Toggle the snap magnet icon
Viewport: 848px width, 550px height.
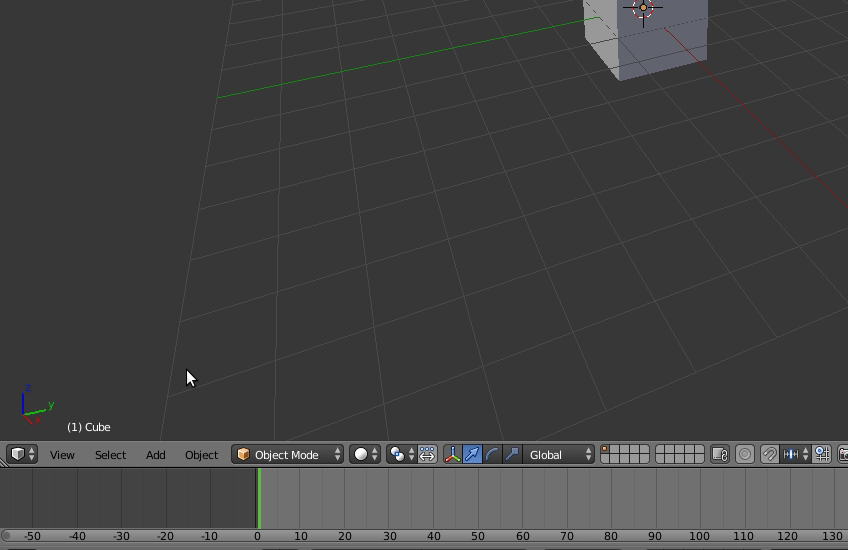pos(768,454)
